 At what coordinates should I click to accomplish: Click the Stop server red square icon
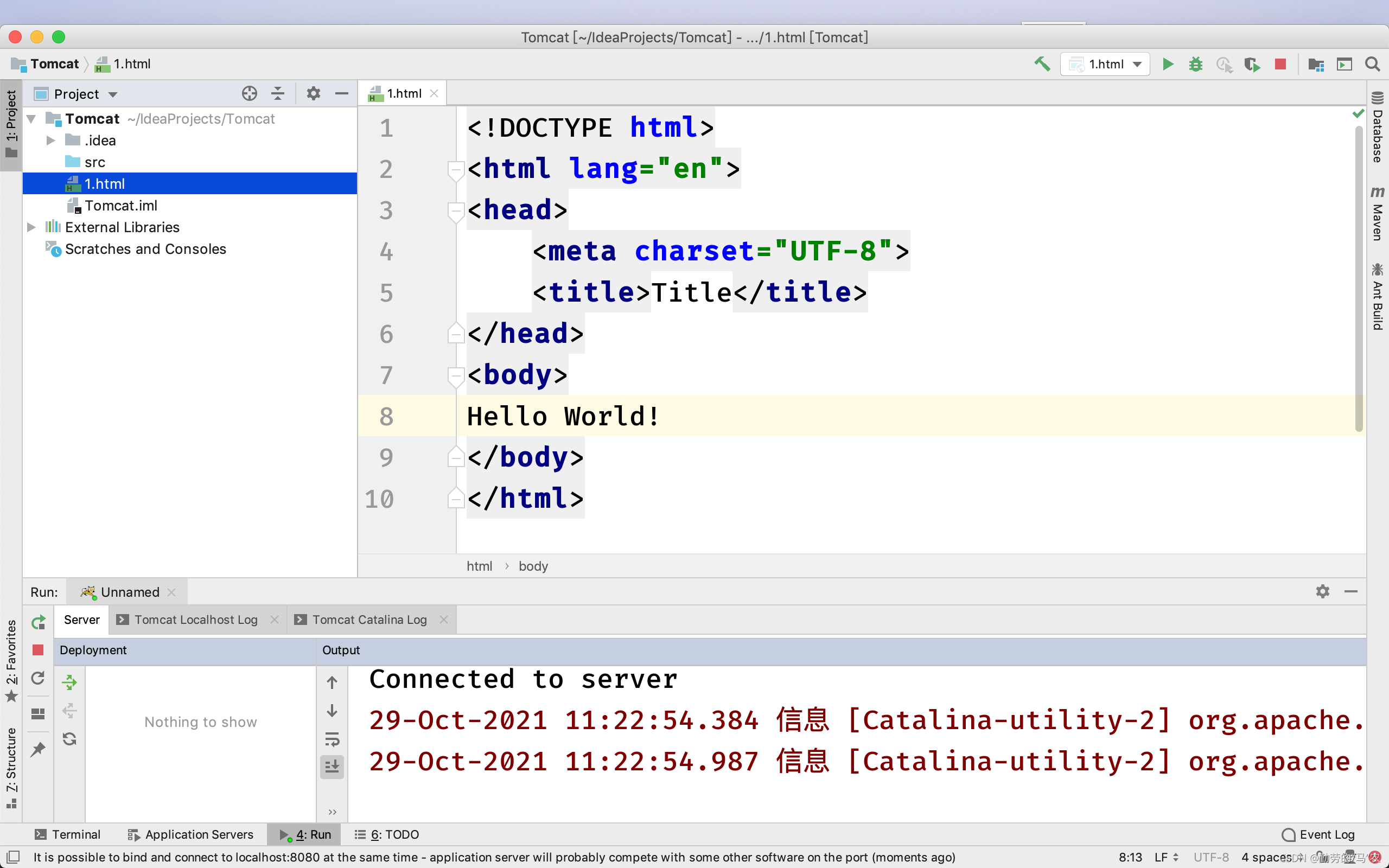coord(37,650)
